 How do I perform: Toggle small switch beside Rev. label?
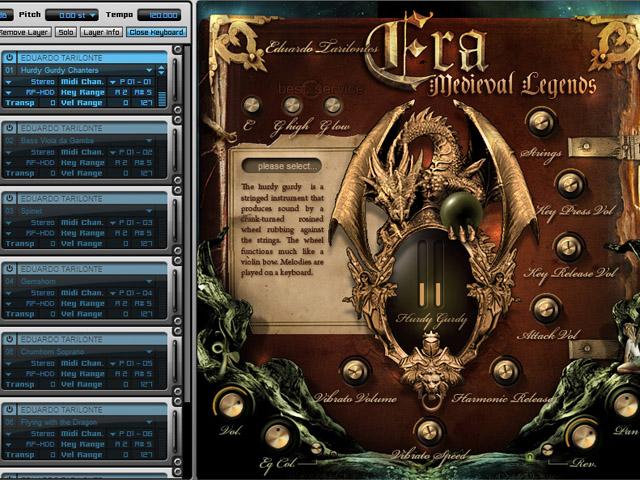[547, 449]
